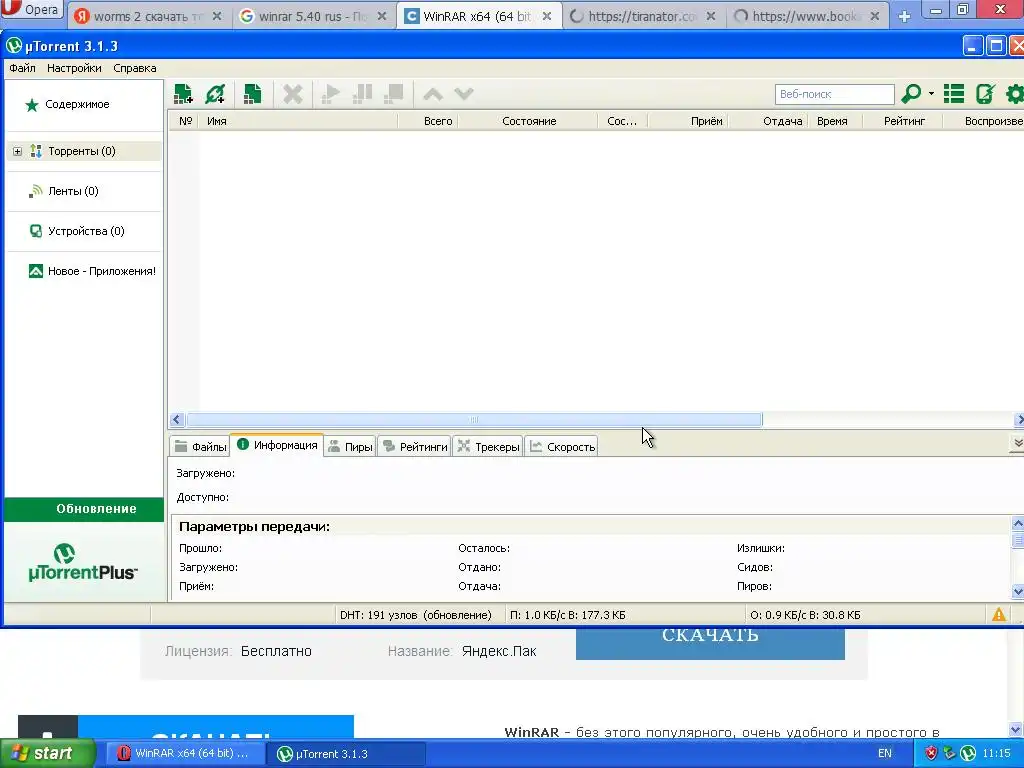Open the Preferences gear icon
This screenshot has width=1024, height=768.
1015,94
